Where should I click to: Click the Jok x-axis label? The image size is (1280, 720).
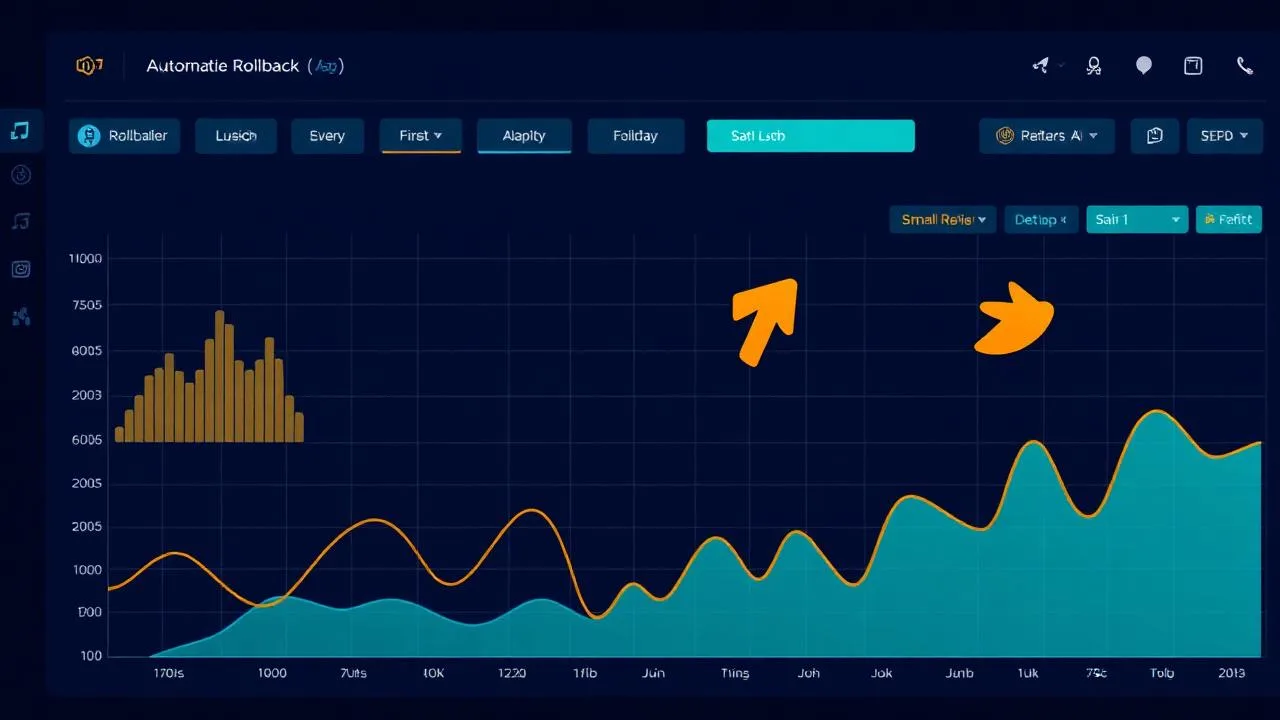tap(881, 673)
